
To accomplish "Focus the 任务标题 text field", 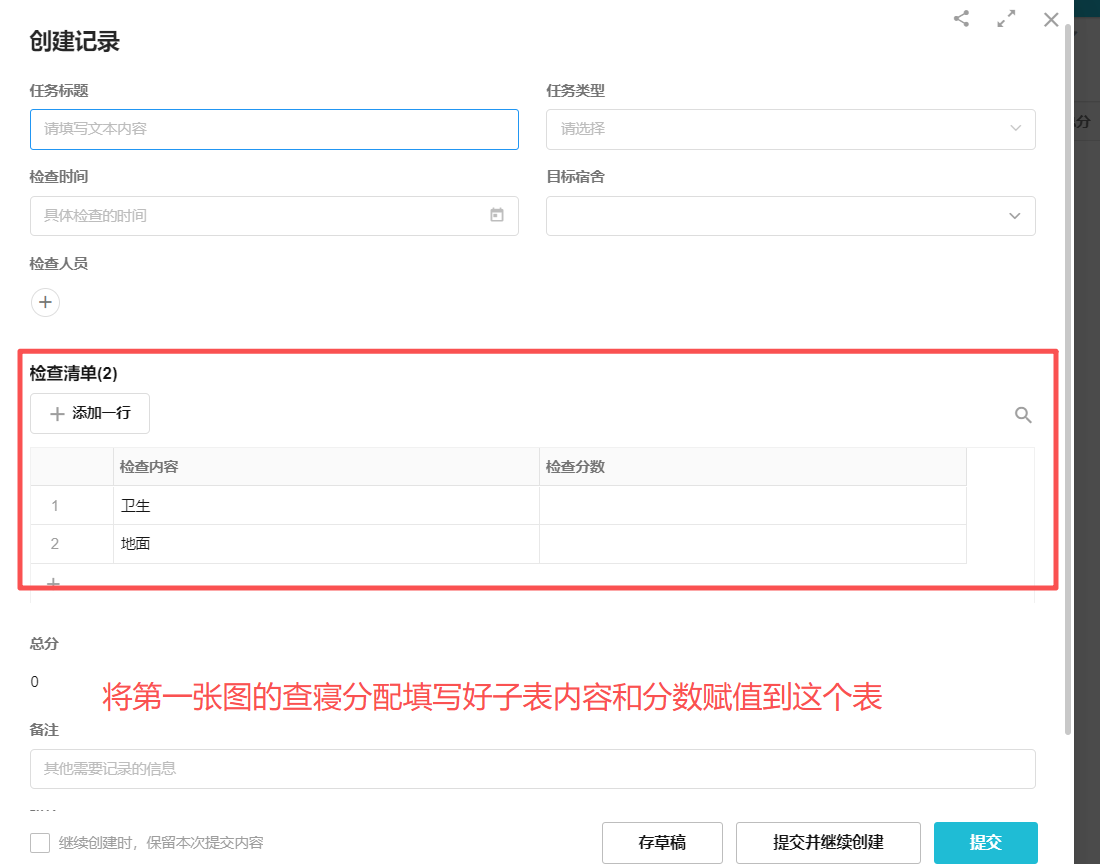I will point(274,129).
